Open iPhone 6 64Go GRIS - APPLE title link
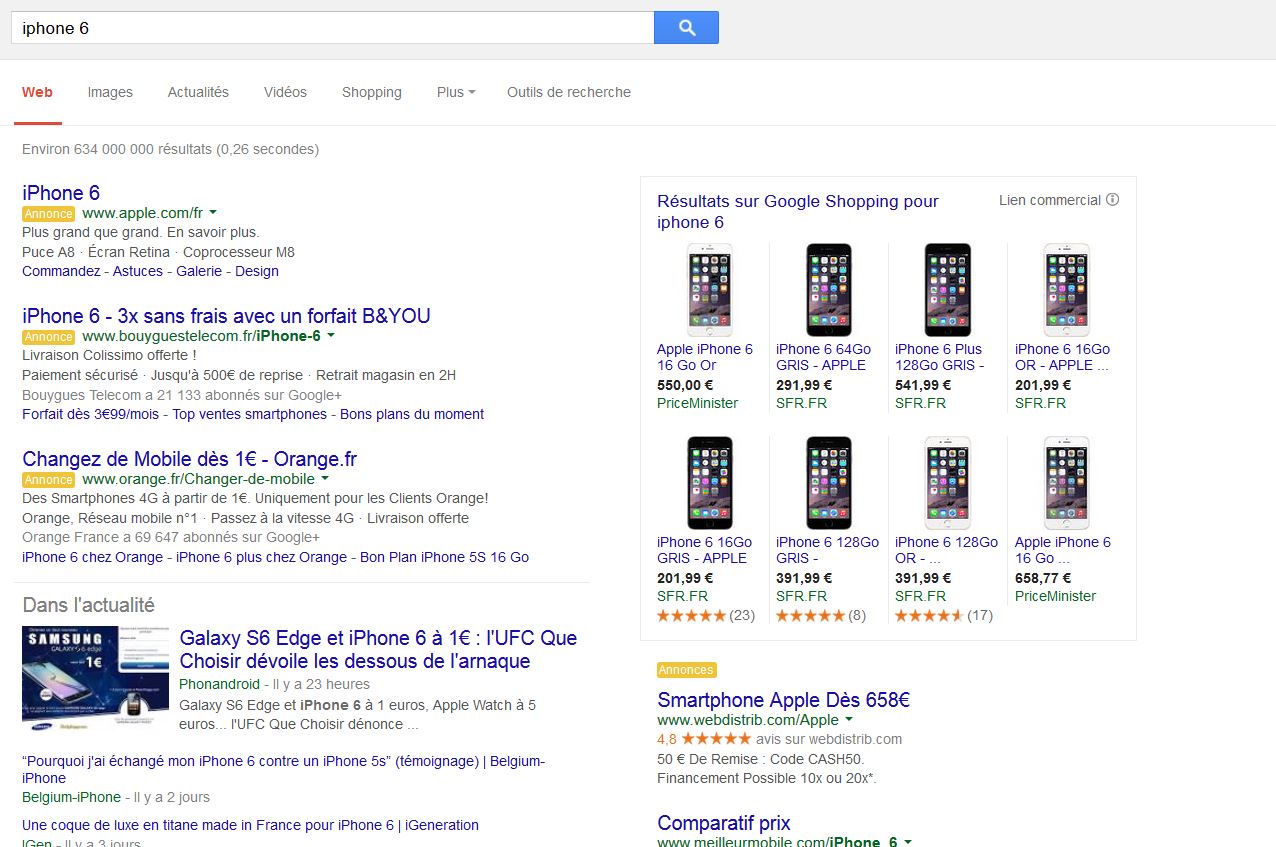Viewport: 1276px width, 847px height. 823,357
